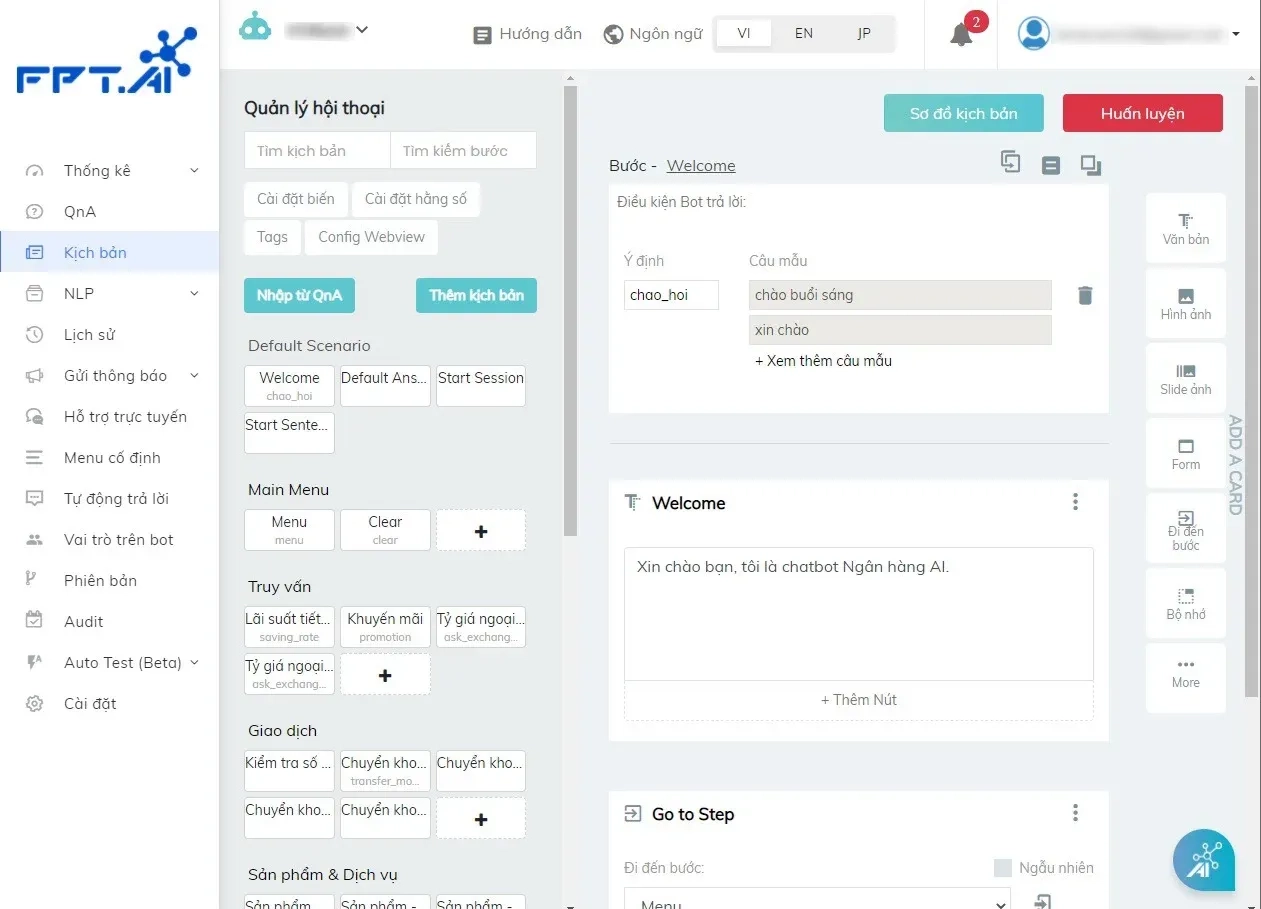Click + Thêm Nút in Welcome card

coord(858,700)
